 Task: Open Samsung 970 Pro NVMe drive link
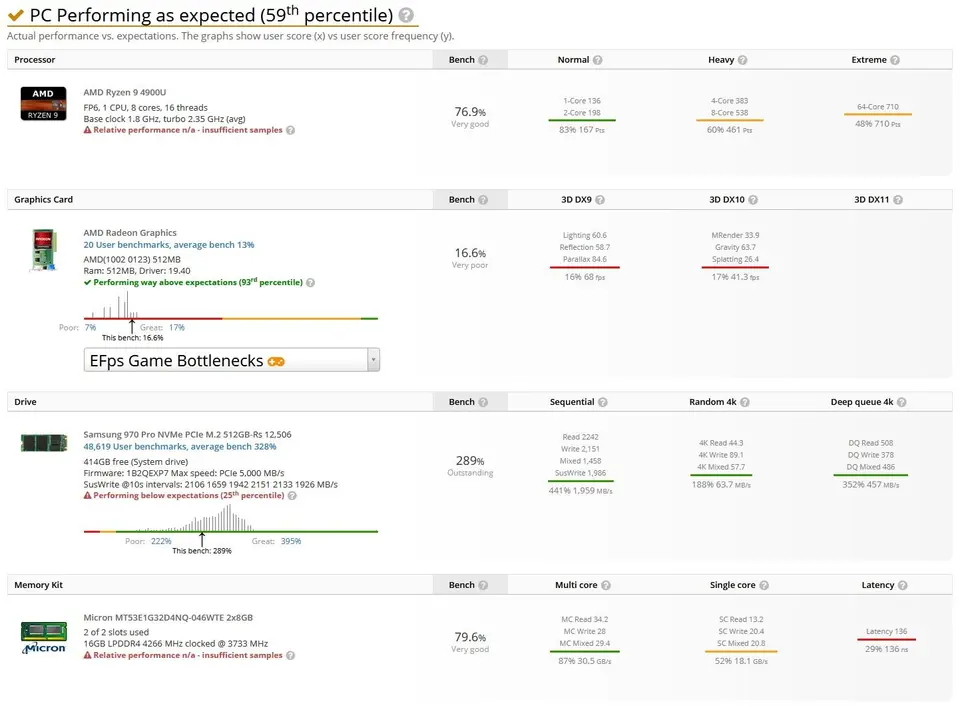click(187, 435)
